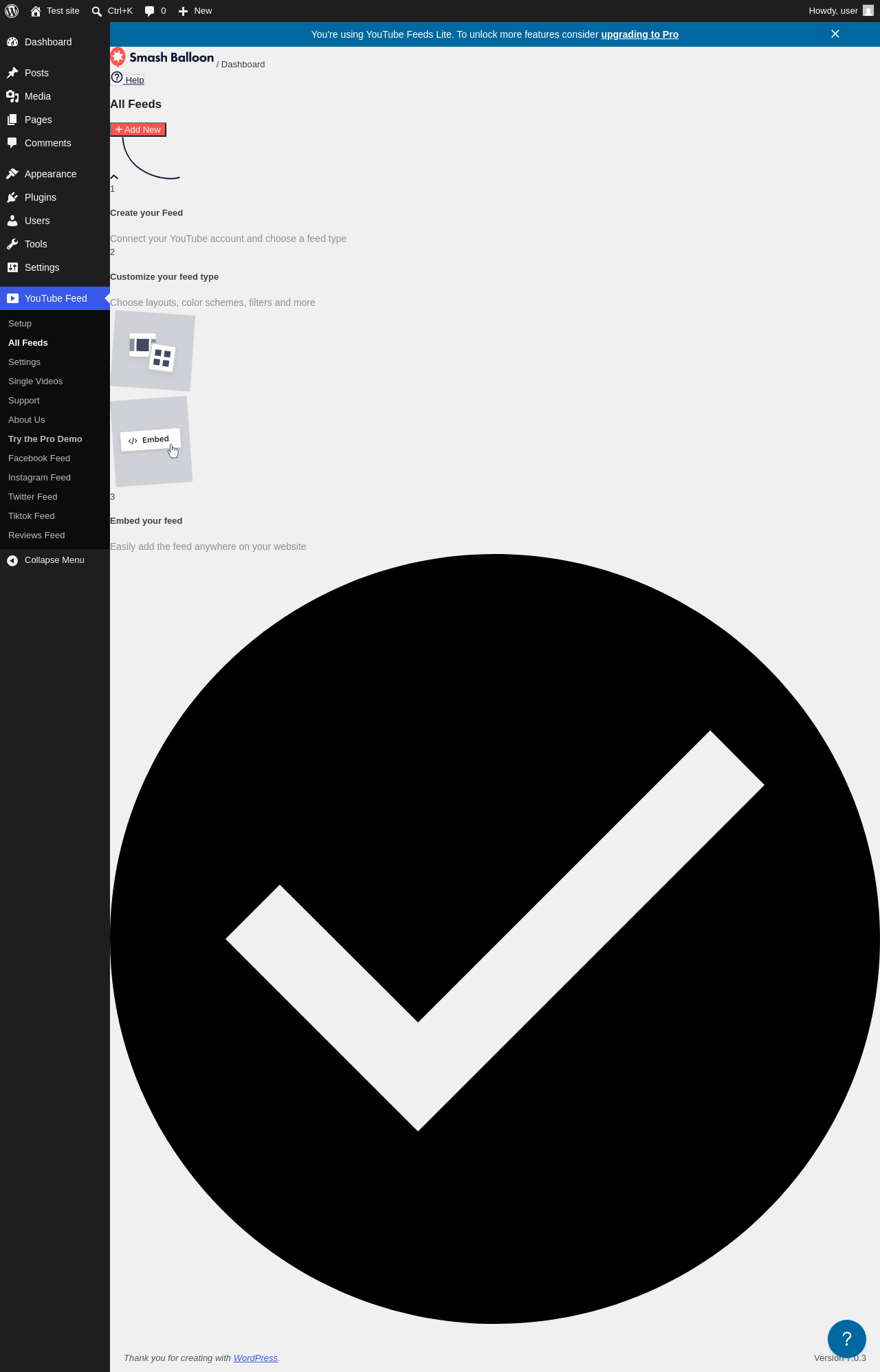Click the Dashboard gauge icon
This screenshot has height=1372, width=880.
point(12,42)
